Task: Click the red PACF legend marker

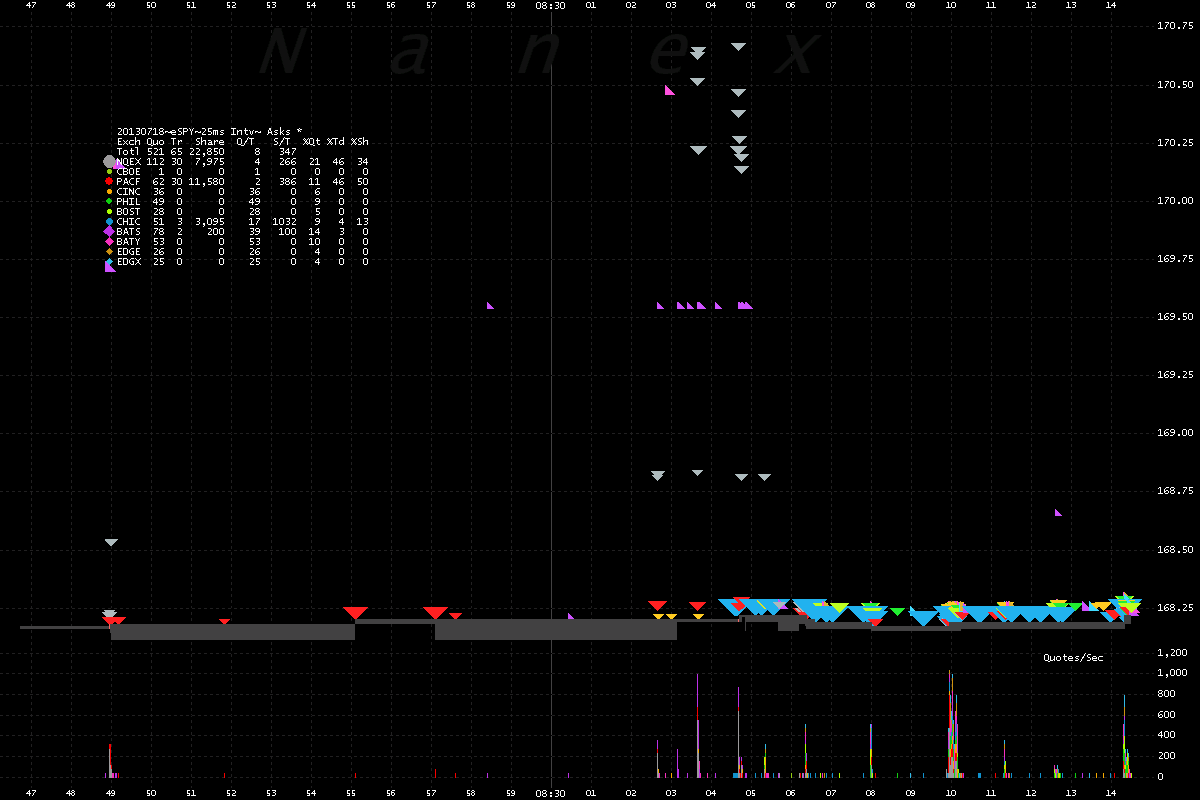Action: click(x=109, y=181)
